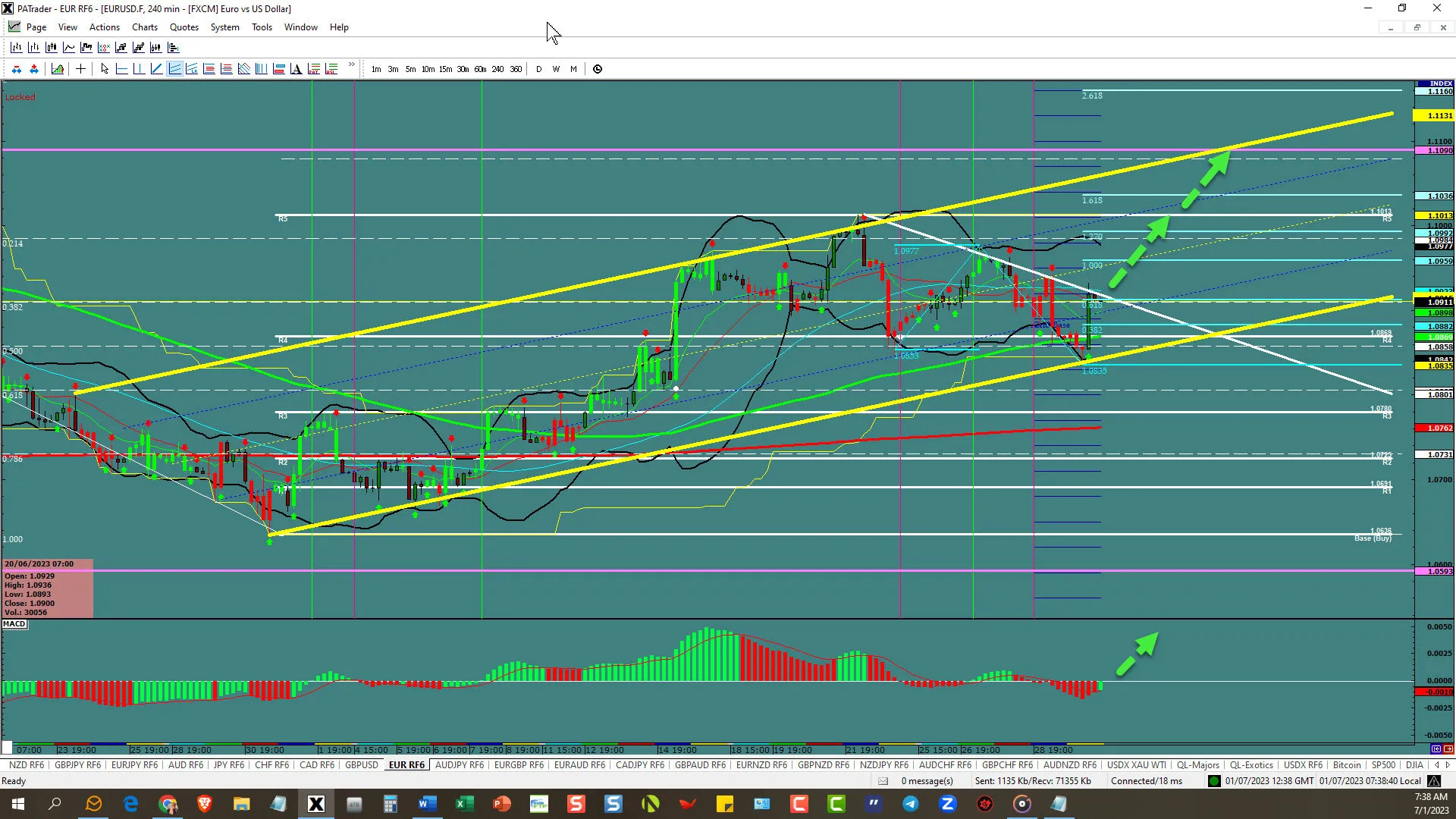The height and width of the screenshot is (819, 1456).
Task: Open the Quotes menu
Action: pyautogui.click(x=184, y=27)
